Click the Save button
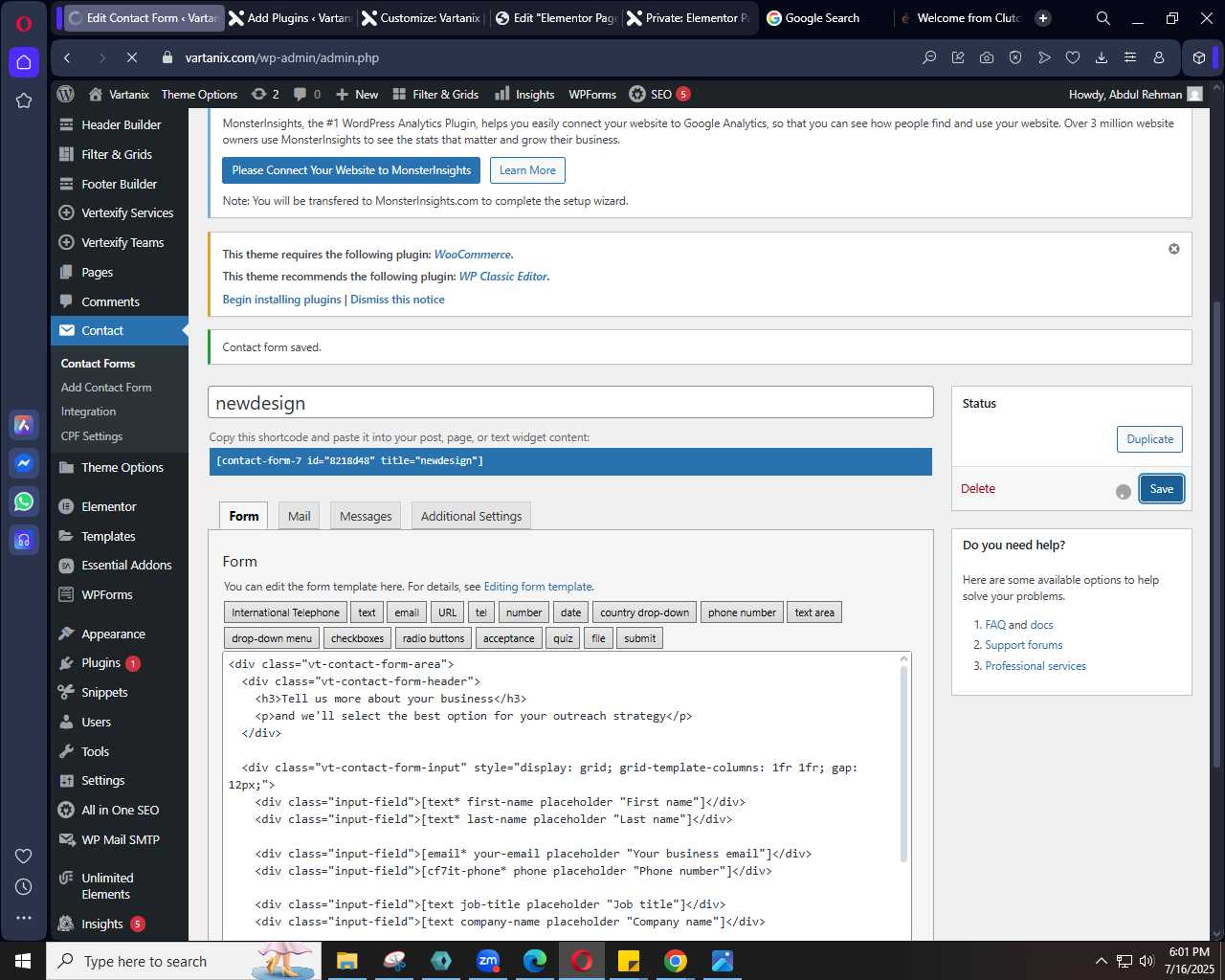 coord(1161,489)
